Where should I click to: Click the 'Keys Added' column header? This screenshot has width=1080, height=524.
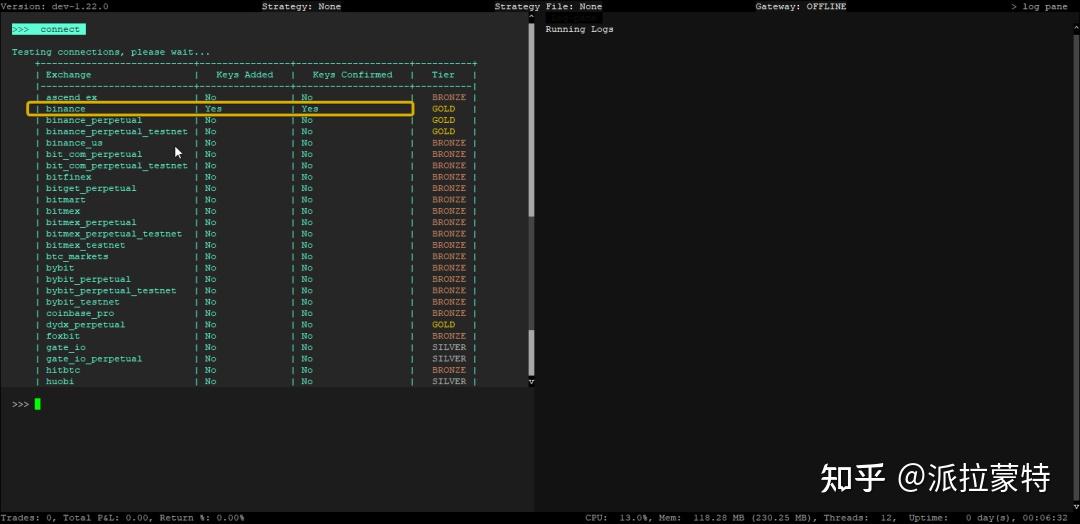tap(245, 75)
